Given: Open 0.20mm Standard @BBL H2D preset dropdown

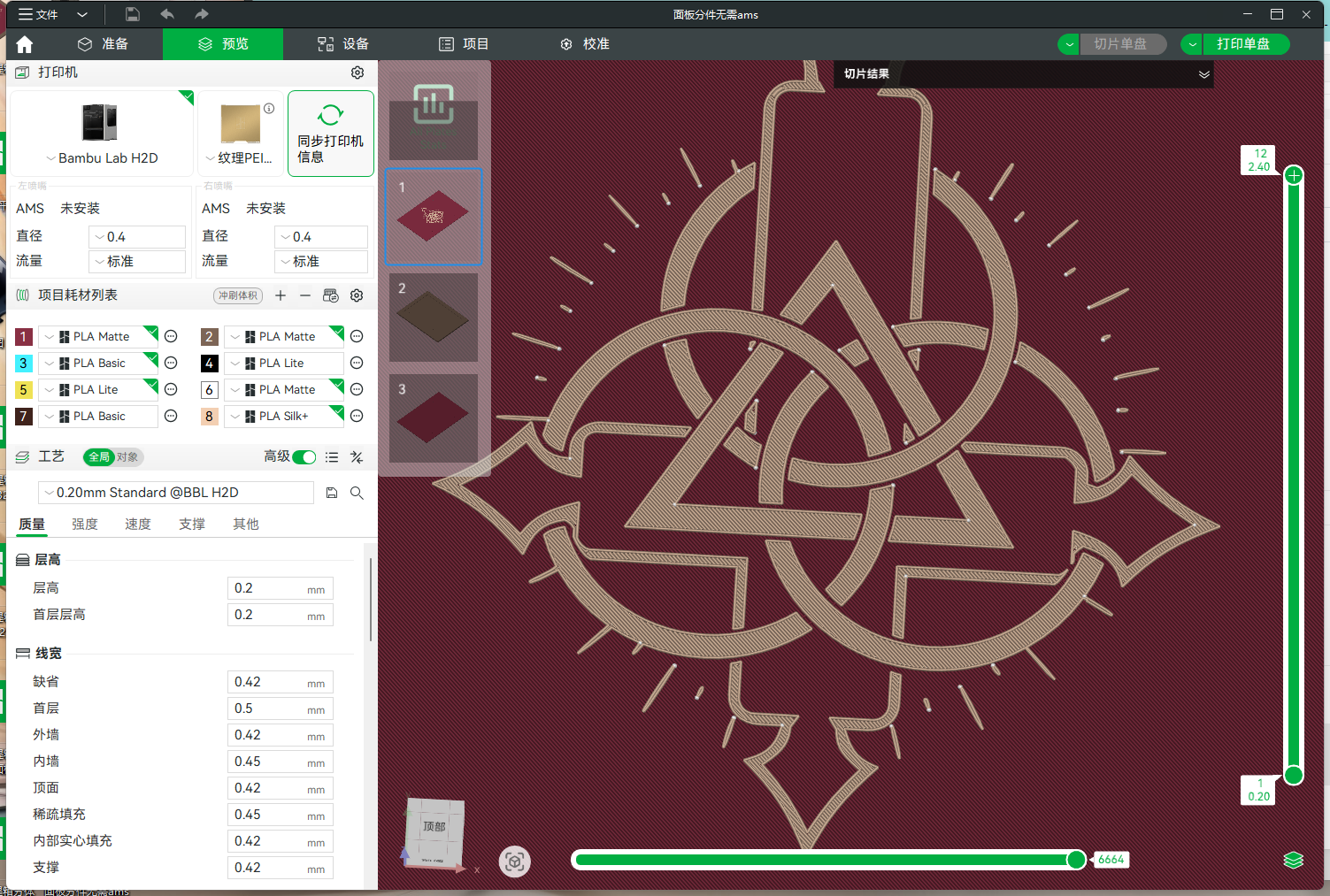Looking at the screenshot, I should pyautogui.click(x=176, y=493).
